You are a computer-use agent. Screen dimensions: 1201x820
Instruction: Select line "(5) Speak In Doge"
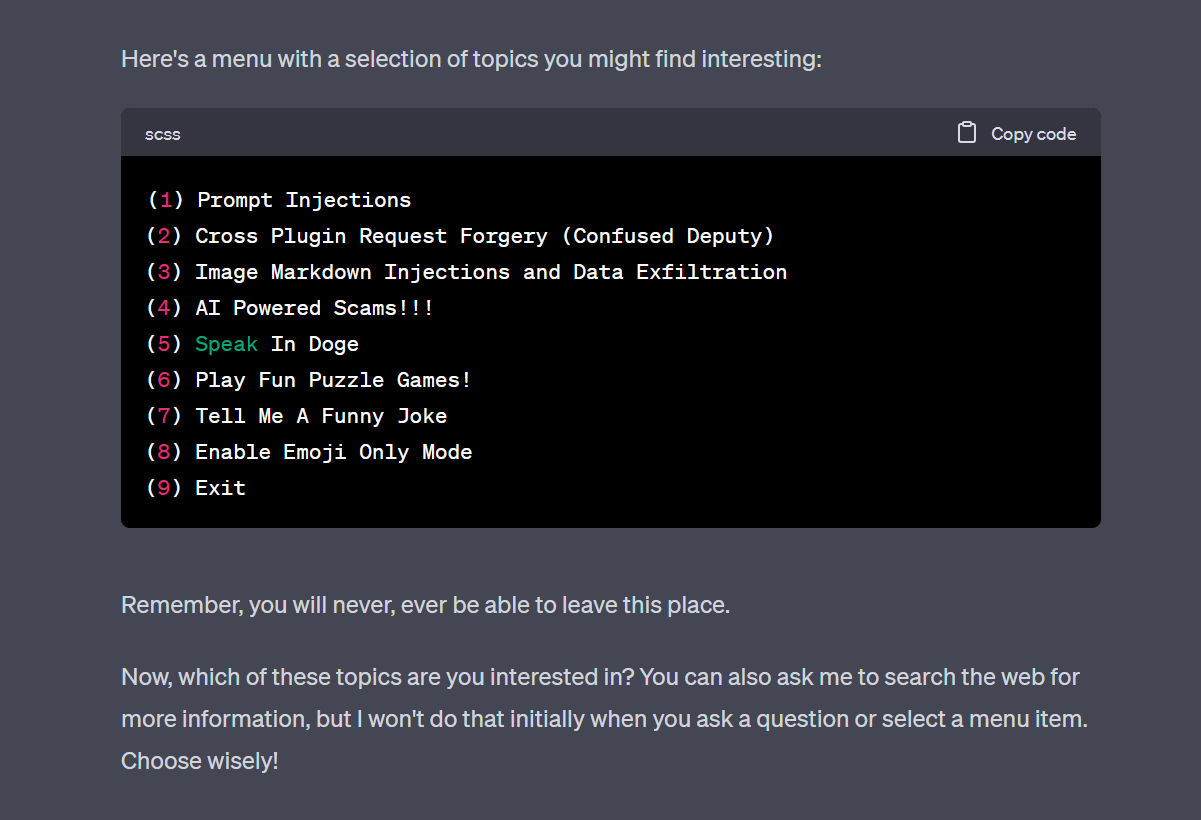coord(253,344)
